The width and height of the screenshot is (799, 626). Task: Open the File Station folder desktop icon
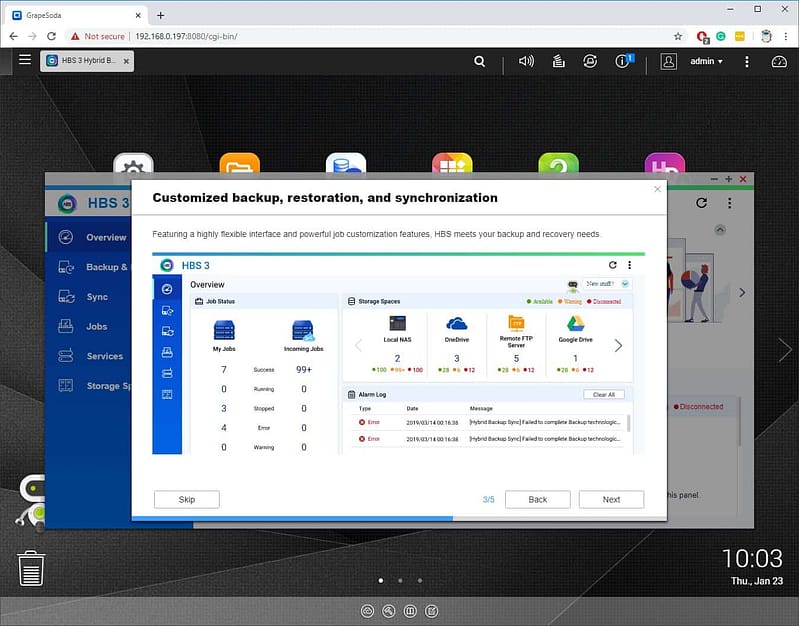[x=239, y=163]
